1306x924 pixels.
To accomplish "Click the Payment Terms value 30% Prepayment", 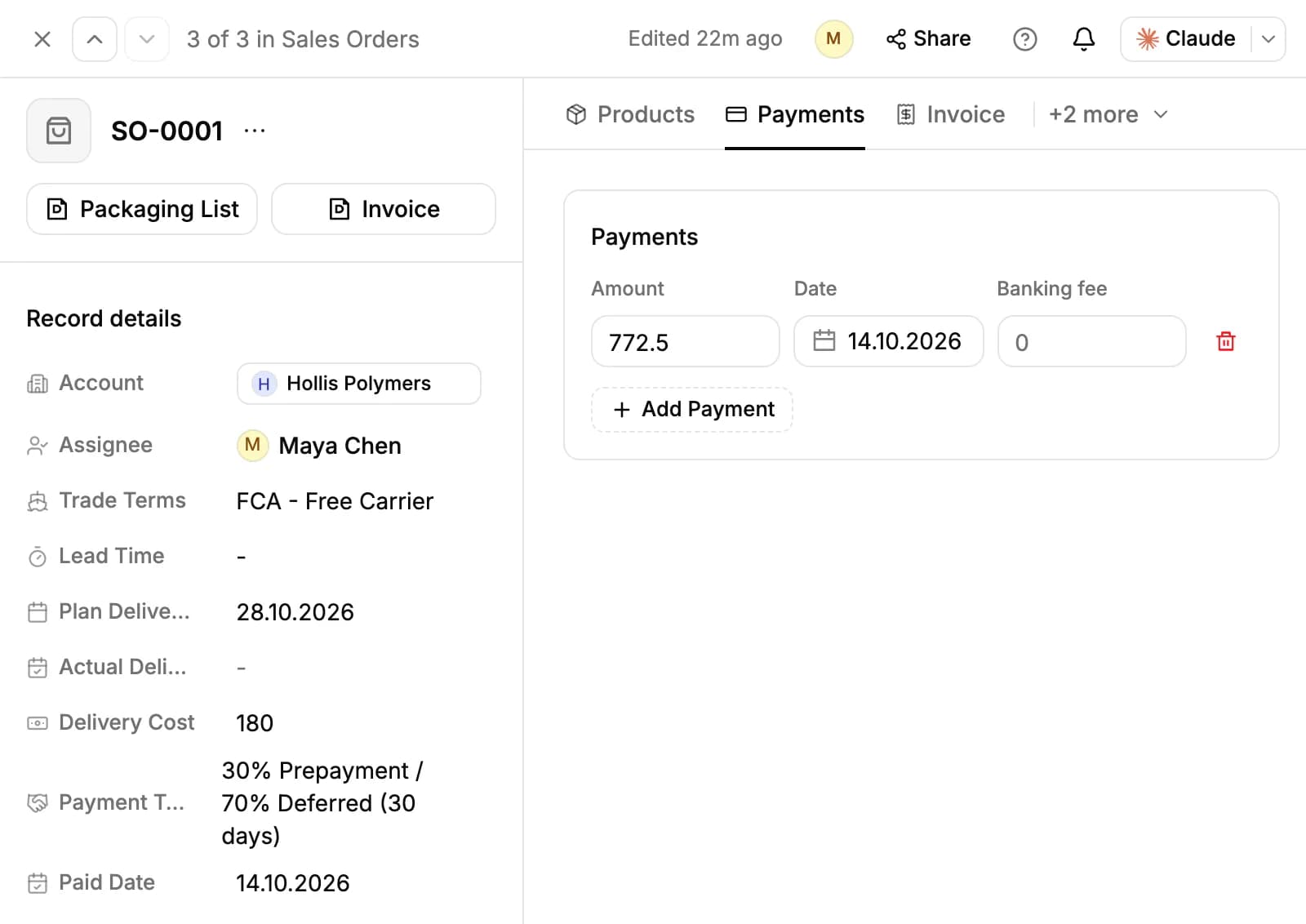I will 322,803.
